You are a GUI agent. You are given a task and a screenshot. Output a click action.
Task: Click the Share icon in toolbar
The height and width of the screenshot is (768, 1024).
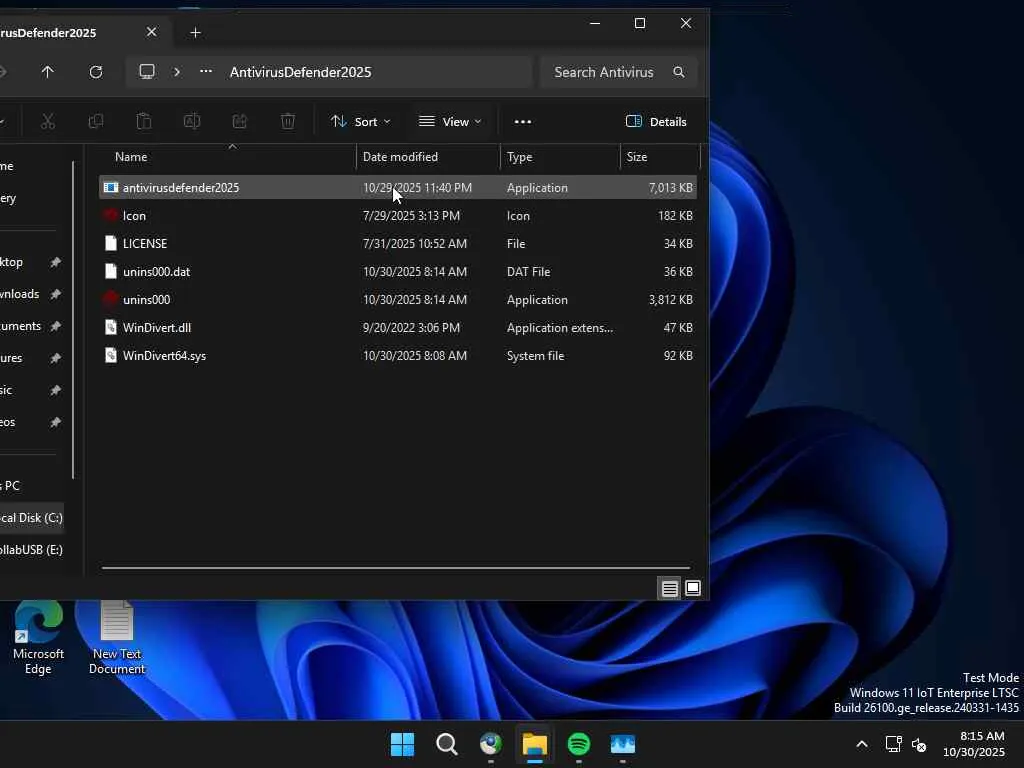click(240, 121)
